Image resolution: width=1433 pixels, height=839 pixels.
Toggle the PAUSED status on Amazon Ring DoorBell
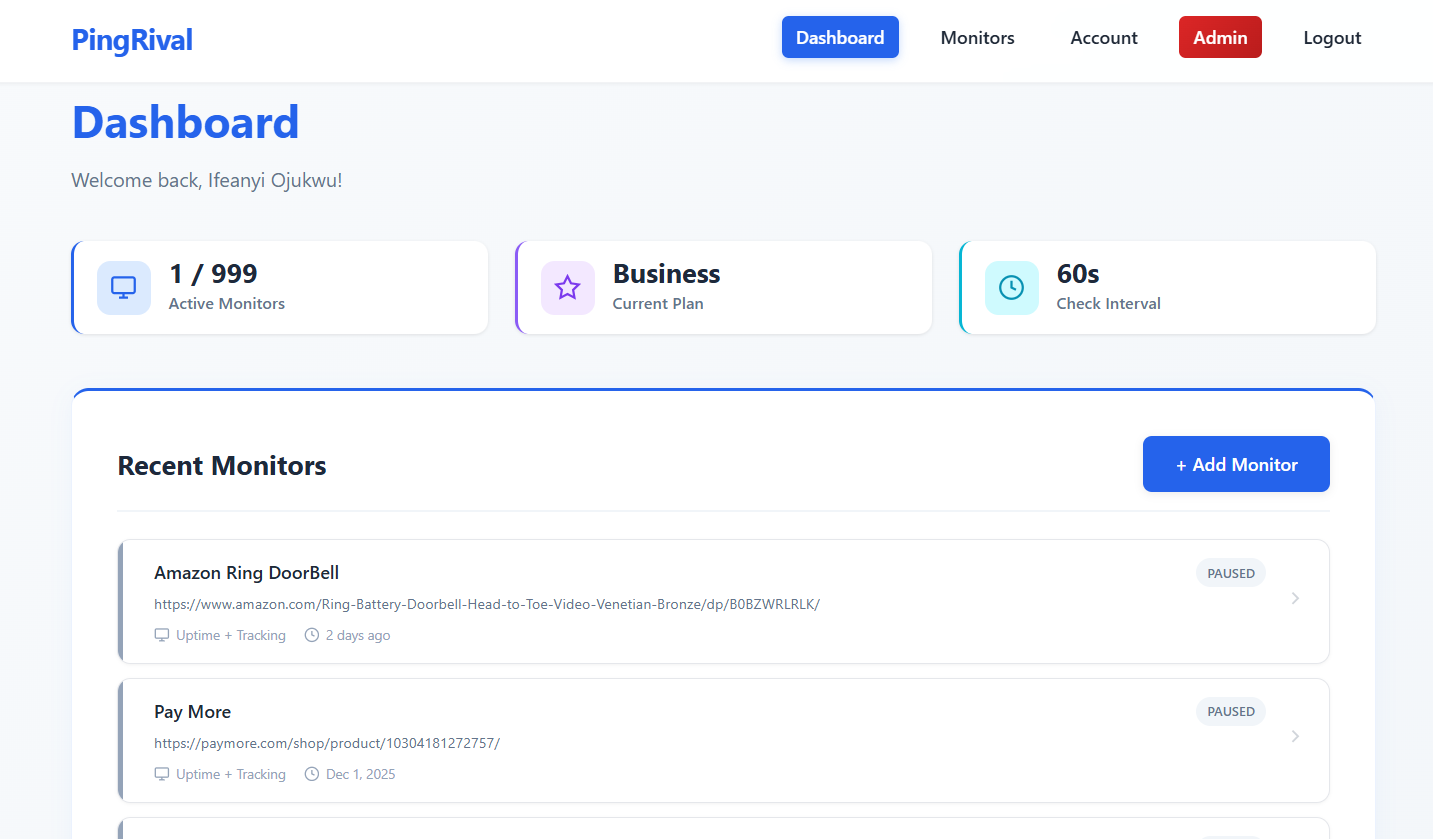(1230, 572)
